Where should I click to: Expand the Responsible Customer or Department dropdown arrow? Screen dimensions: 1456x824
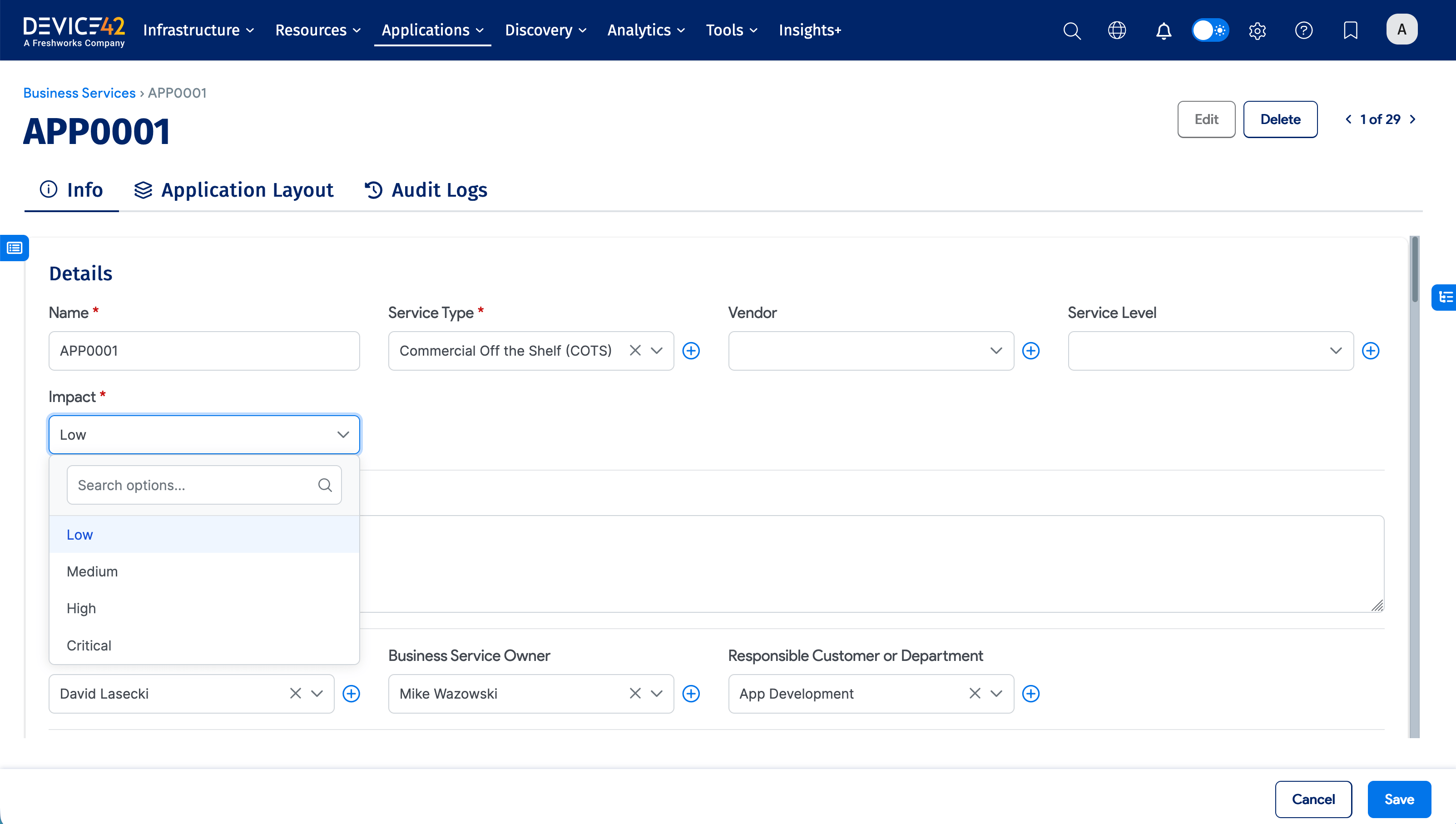pos(996,694)
